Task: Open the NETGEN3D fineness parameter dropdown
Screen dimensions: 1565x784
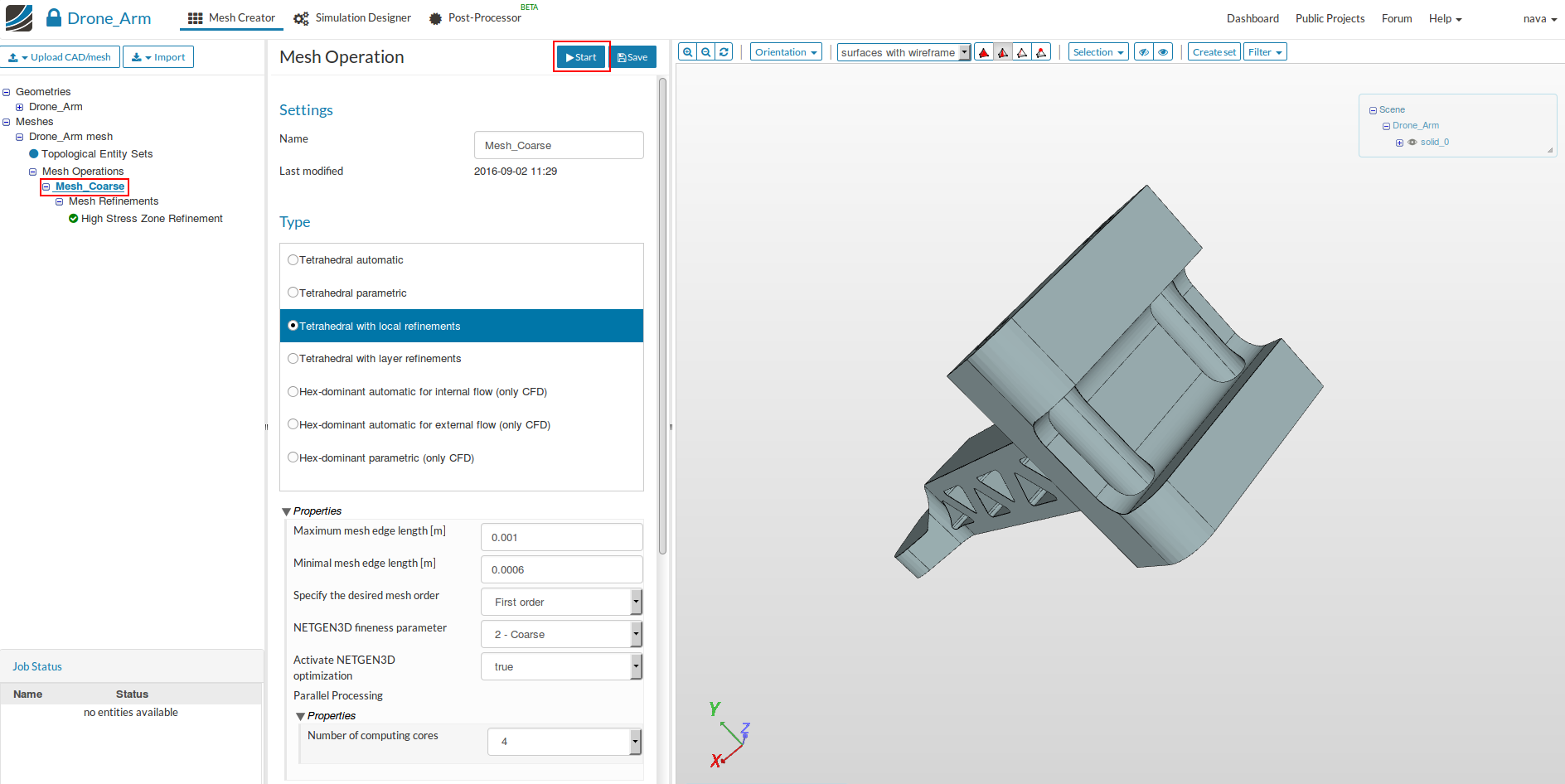Action: click(561, 635)
